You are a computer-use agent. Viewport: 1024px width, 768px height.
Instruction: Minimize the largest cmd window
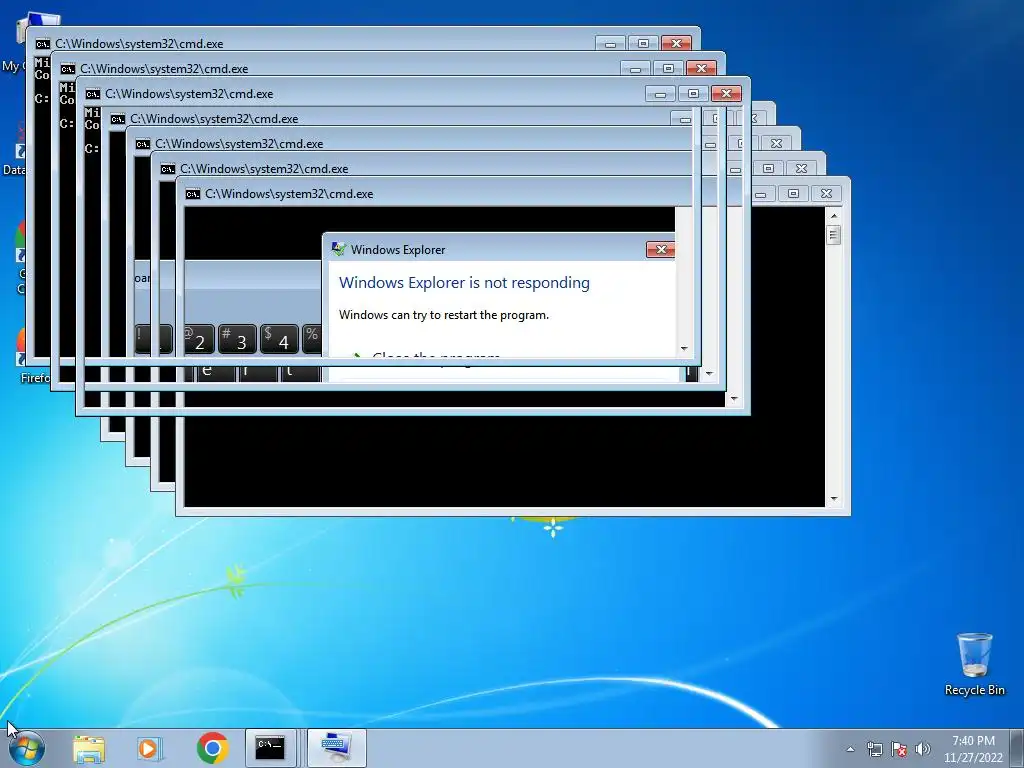760,193
